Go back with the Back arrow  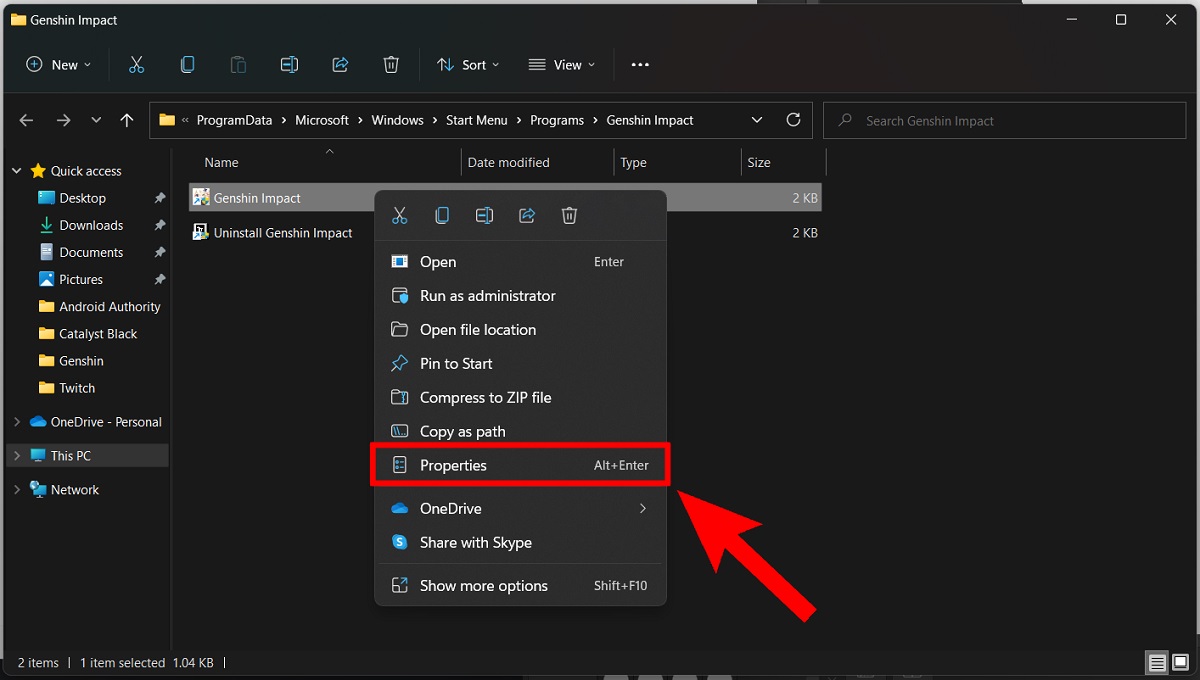pos(27,120)
